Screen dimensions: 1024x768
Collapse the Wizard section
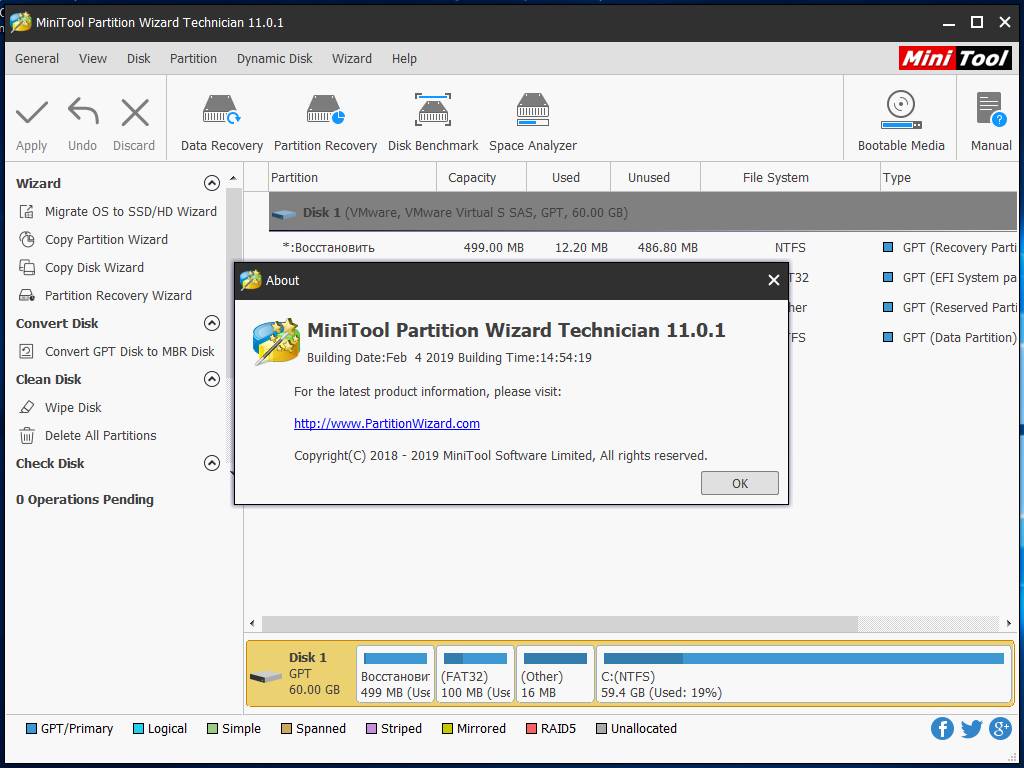[x=211, y=183]
